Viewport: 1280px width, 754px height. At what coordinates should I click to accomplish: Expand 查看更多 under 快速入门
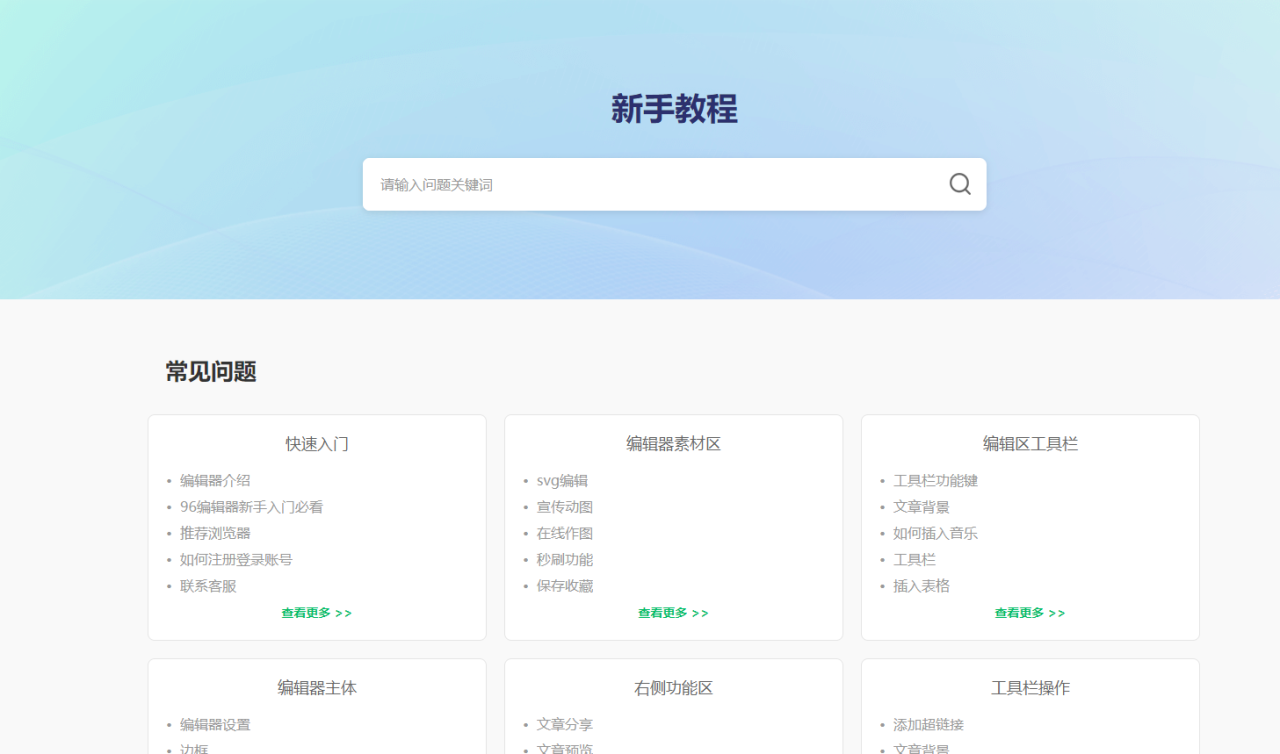click(x=316, y=613)
